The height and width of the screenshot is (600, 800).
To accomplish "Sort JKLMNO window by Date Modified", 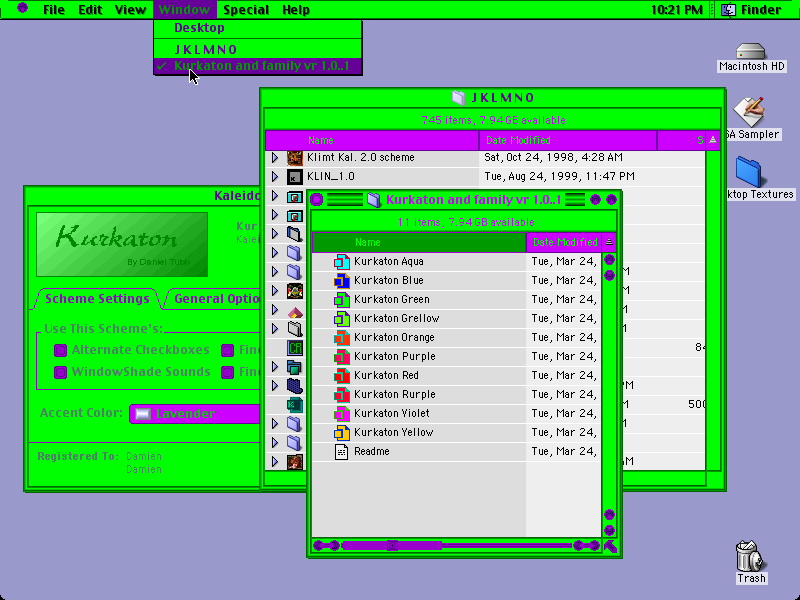I will [x=568, y=140].
